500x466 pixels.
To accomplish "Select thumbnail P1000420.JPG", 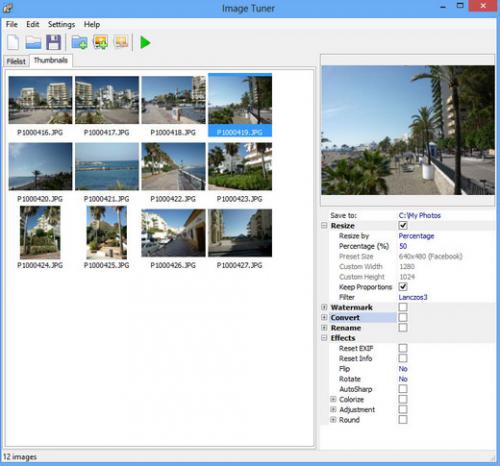I will (40, 172).
